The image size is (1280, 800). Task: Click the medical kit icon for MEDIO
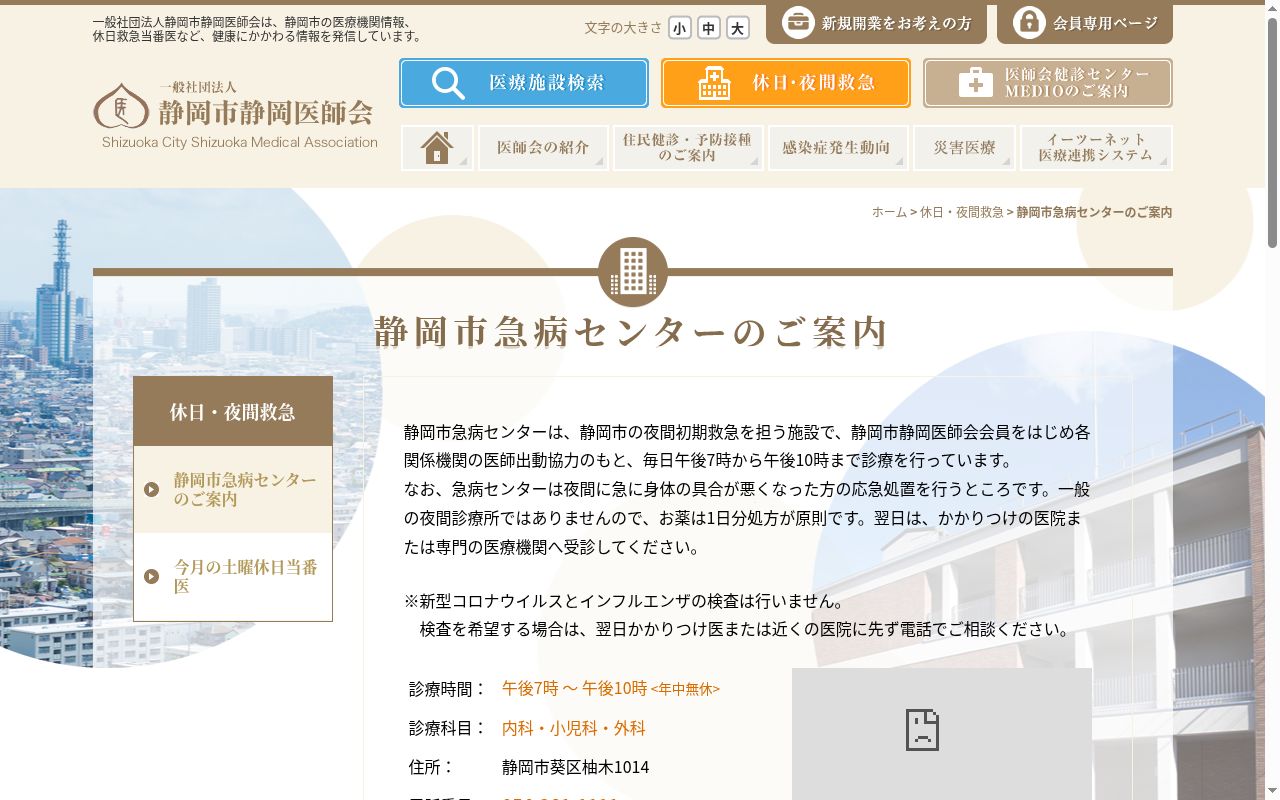975,83
